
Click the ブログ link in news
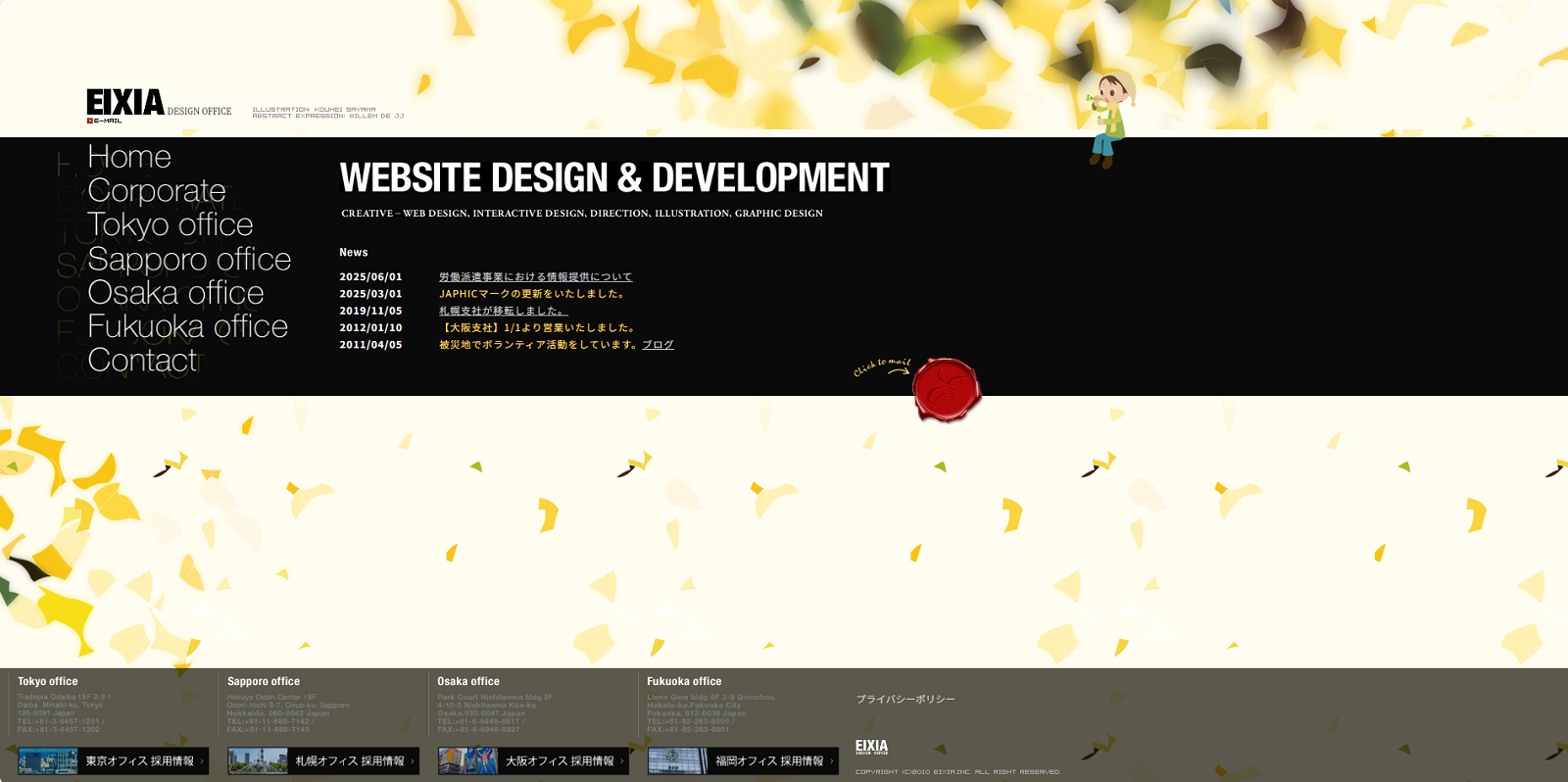[x=658, y=345]
